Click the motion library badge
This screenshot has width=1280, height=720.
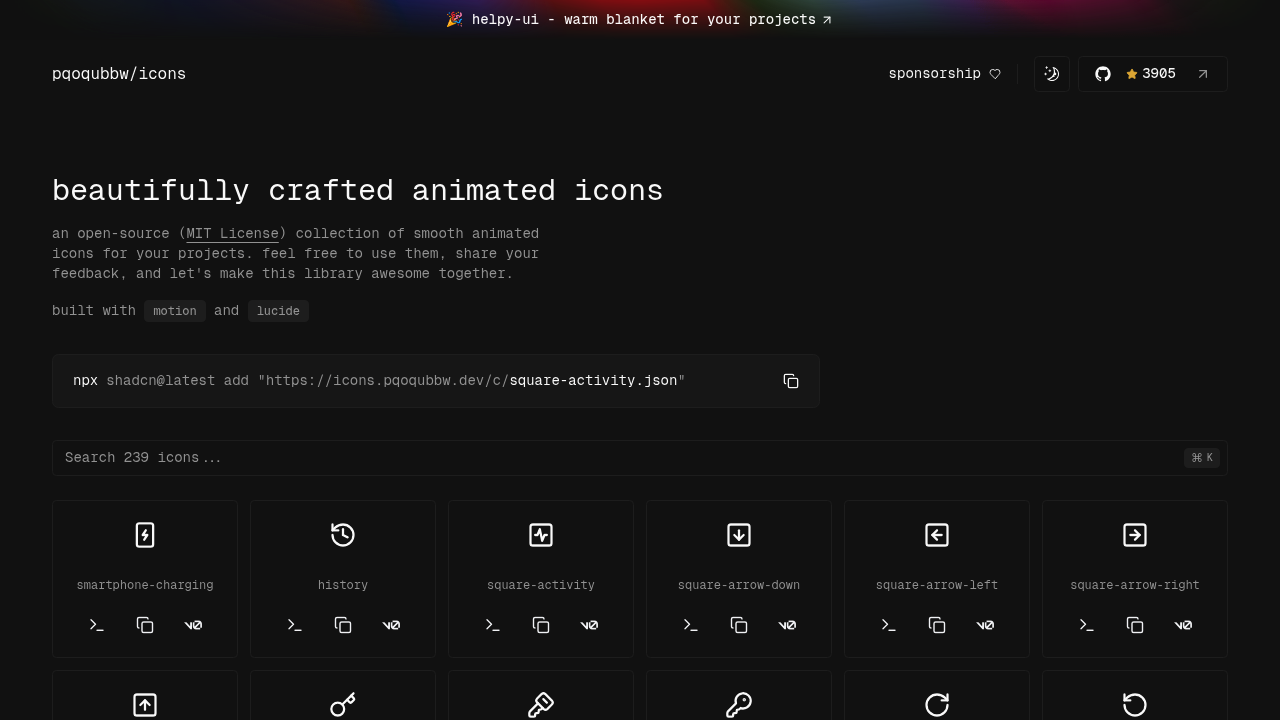point(175,311)
